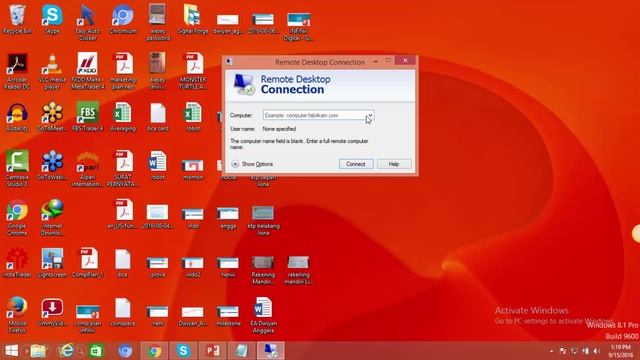
Task: Open the Remote Desktop window system menu icon
Action: click(x=230, y=62)
